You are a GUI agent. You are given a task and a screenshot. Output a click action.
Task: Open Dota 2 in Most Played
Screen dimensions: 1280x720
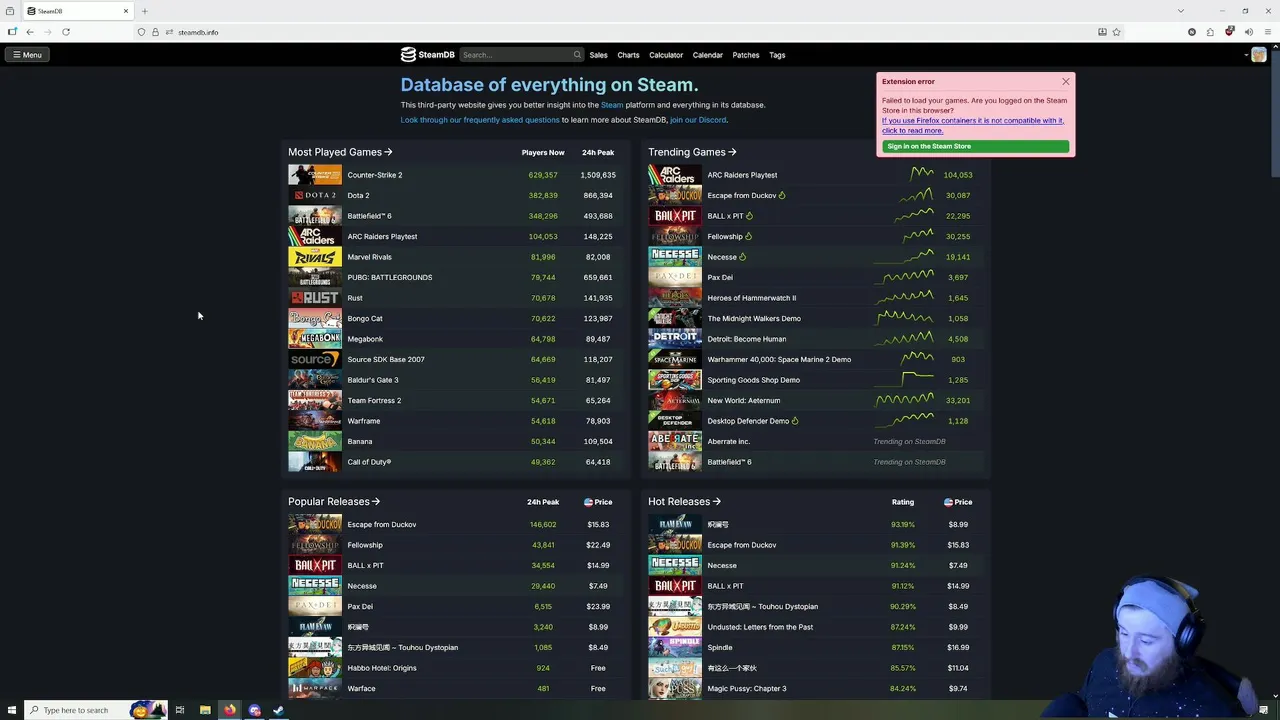pyautogui.click(x=358, y=195)
